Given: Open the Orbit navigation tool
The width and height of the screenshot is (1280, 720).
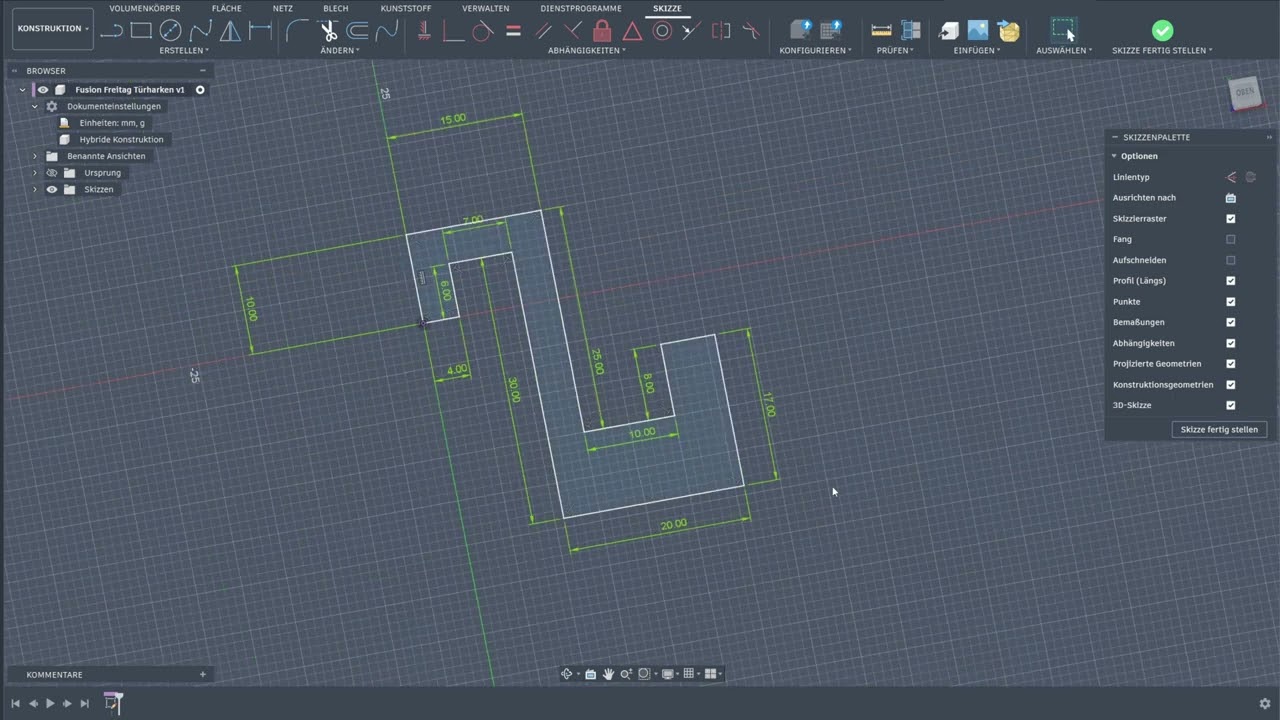Looking at the screenshot, I should coord(567,674).
